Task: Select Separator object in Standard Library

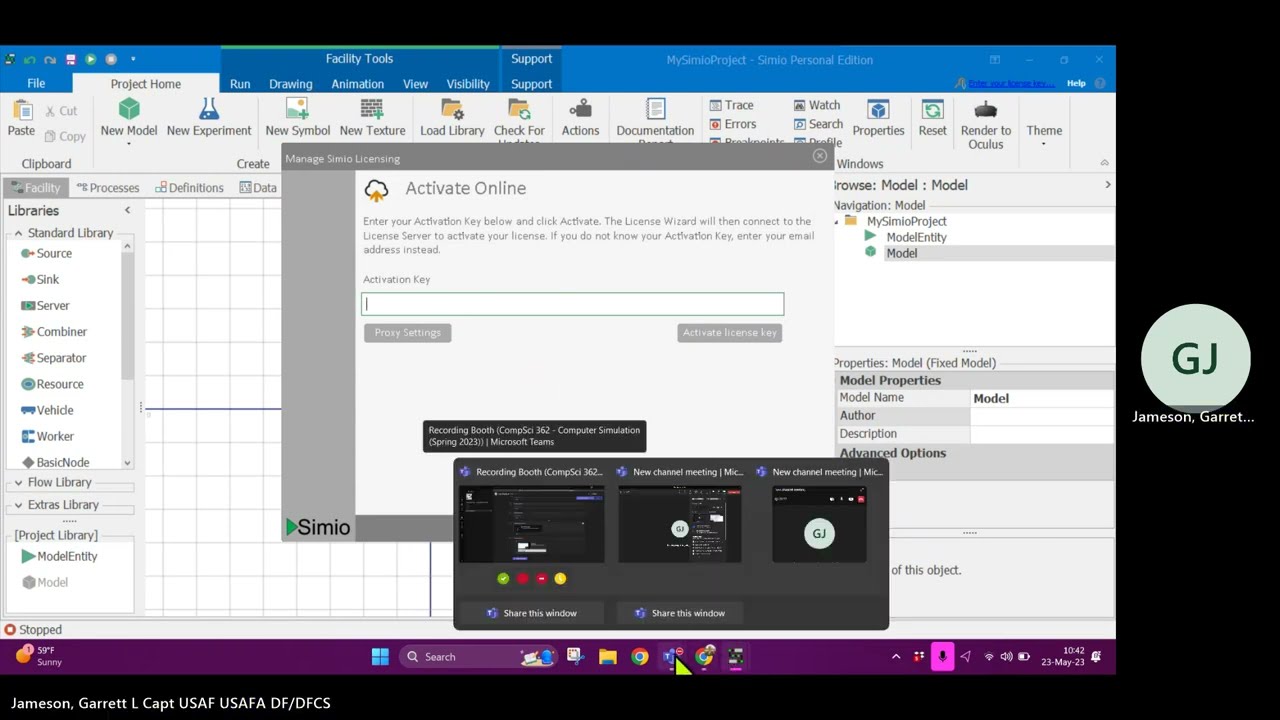Action: [54, 358]
